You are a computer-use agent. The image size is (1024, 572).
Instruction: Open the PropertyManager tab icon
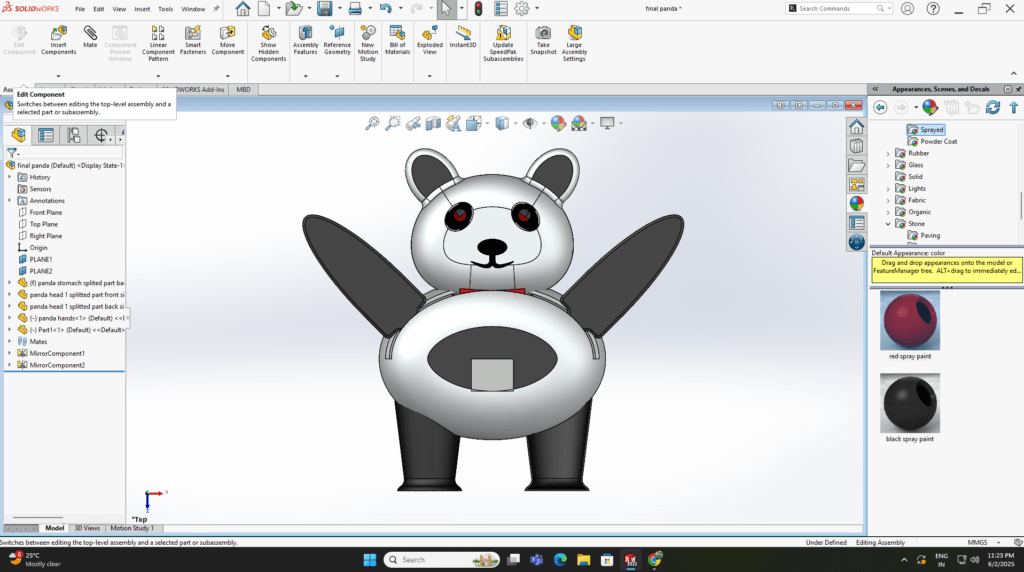[46, 135]
